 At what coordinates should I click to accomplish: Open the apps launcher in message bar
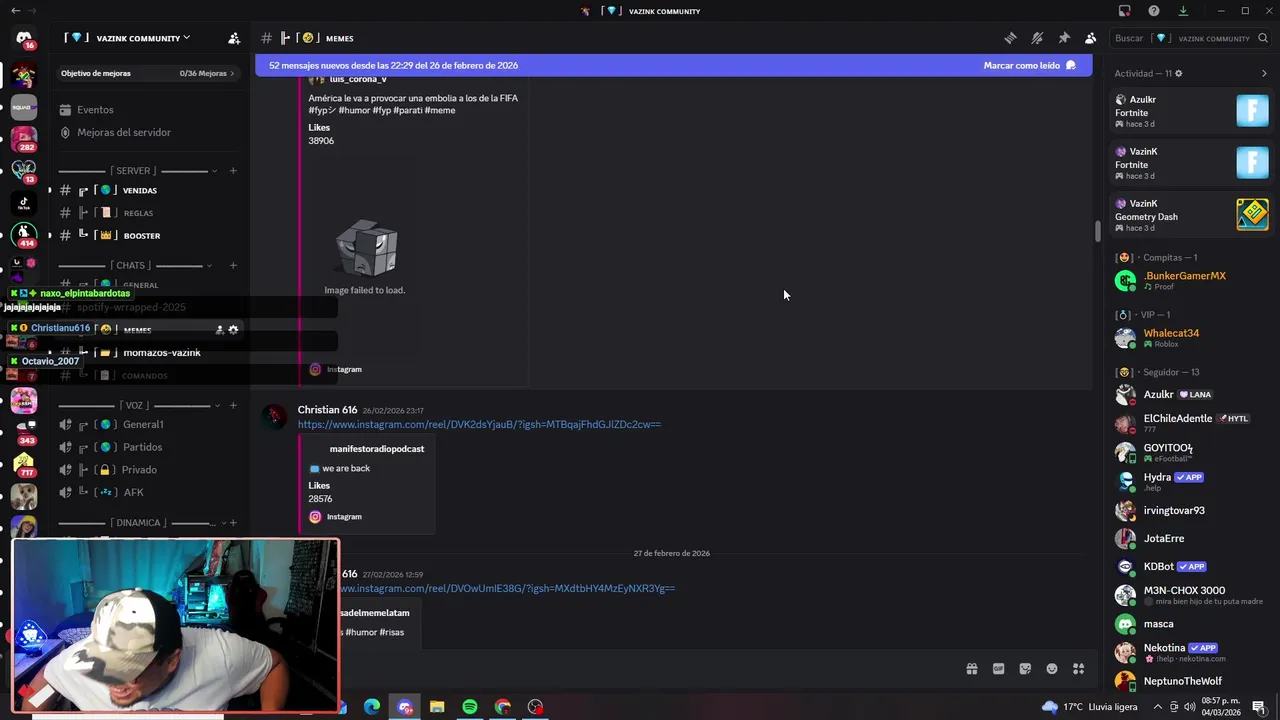1079,669
